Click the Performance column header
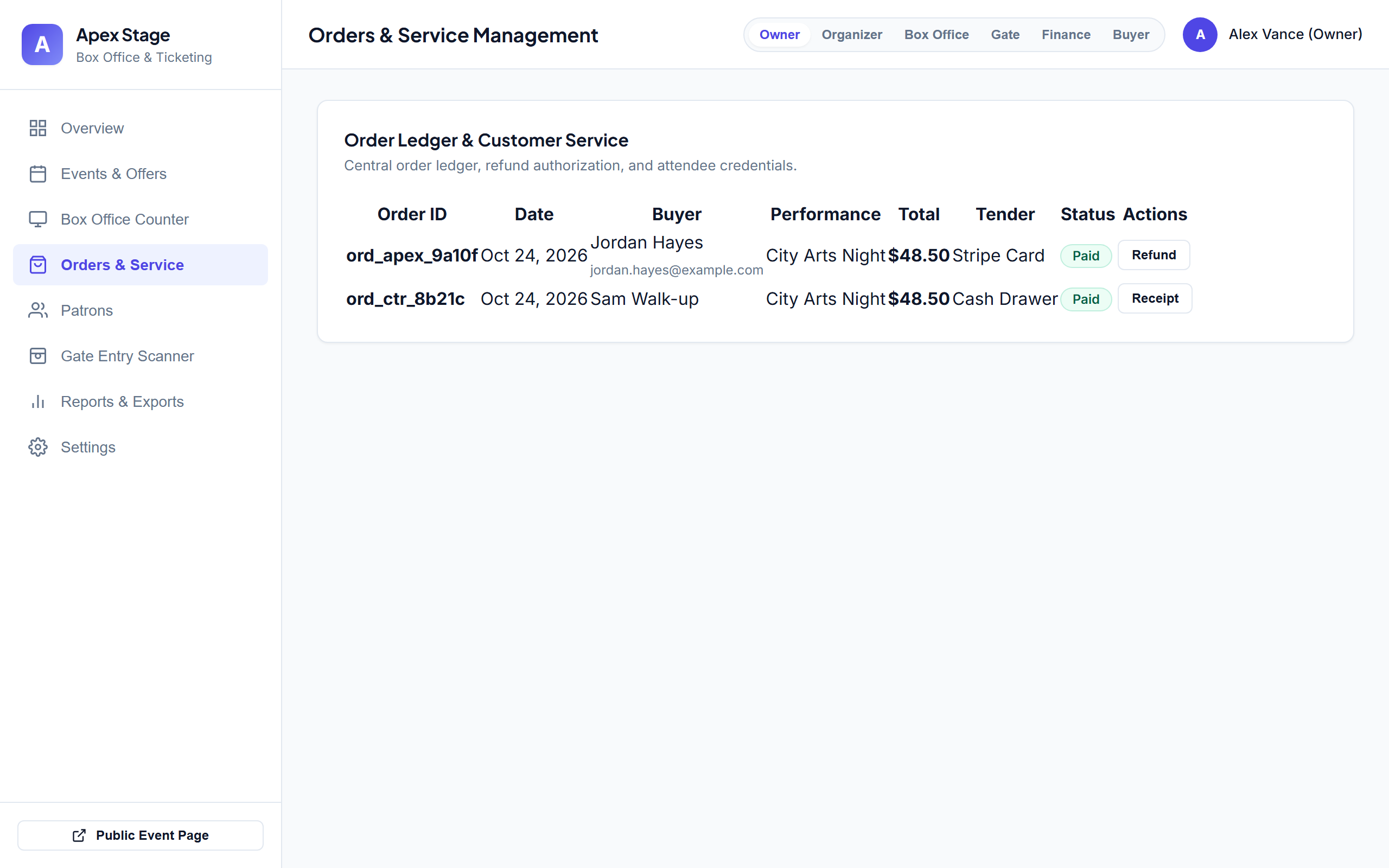 pyautogui.click(x=825, y=214)
